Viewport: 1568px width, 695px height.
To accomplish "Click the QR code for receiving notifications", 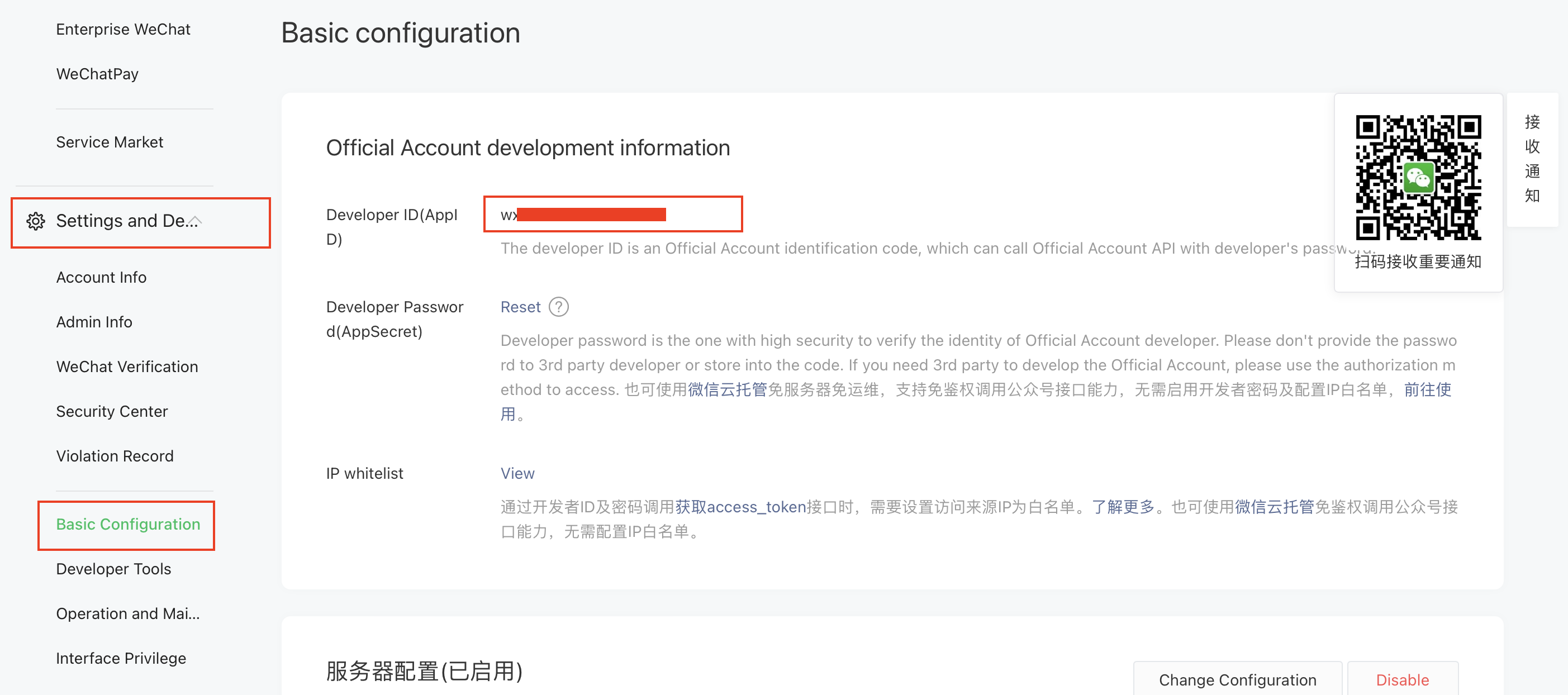I will coord(1418,177).
